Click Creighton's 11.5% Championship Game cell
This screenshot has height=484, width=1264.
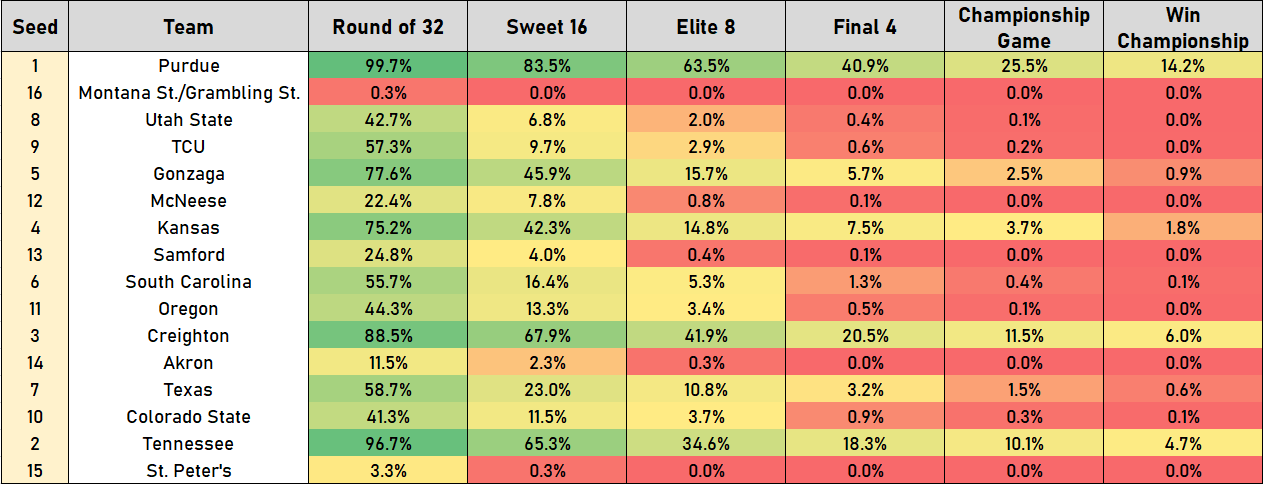(1023, 336)
